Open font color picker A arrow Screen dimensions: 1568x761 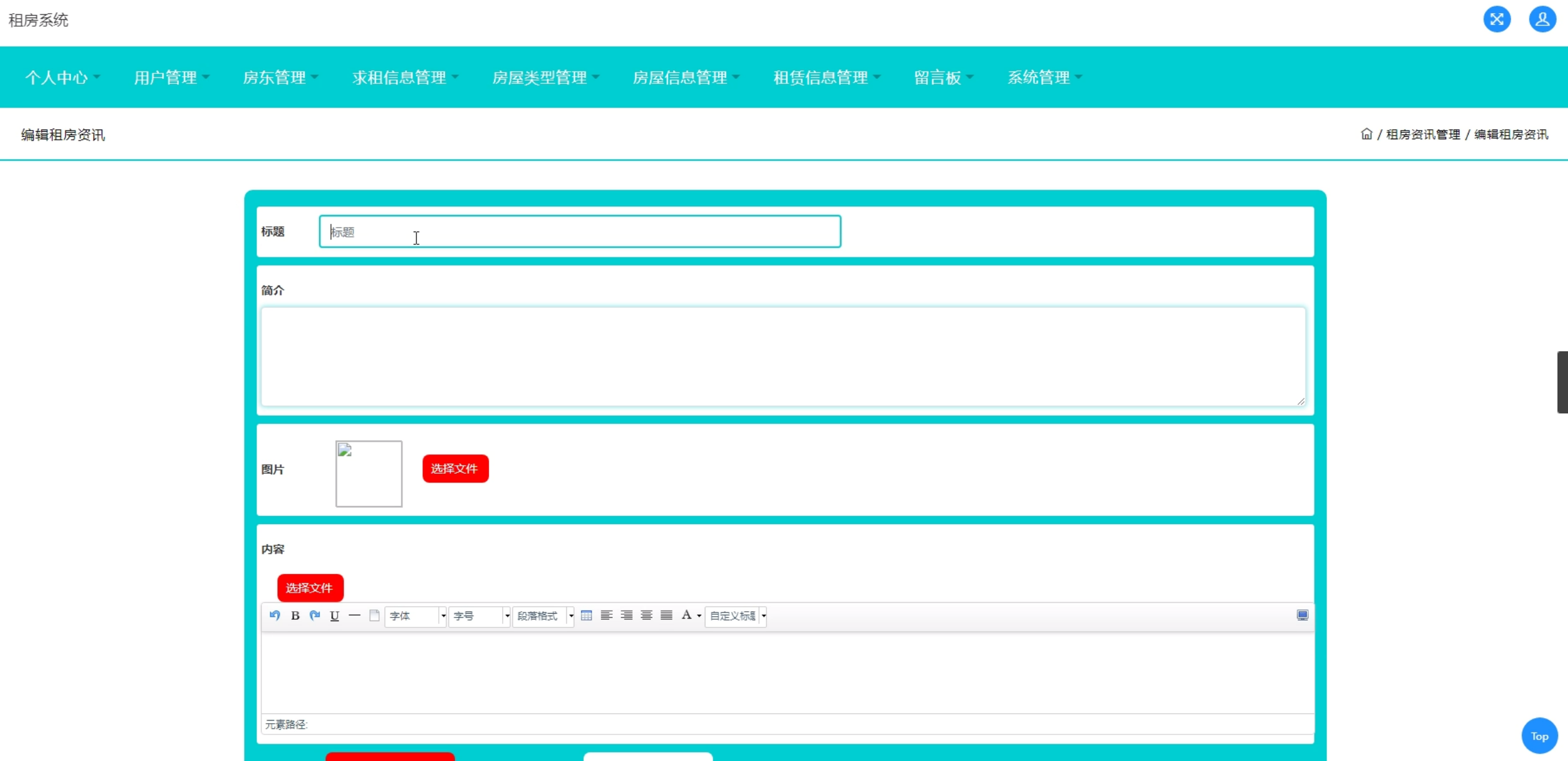pyautogui.click(x=699, y=616)
